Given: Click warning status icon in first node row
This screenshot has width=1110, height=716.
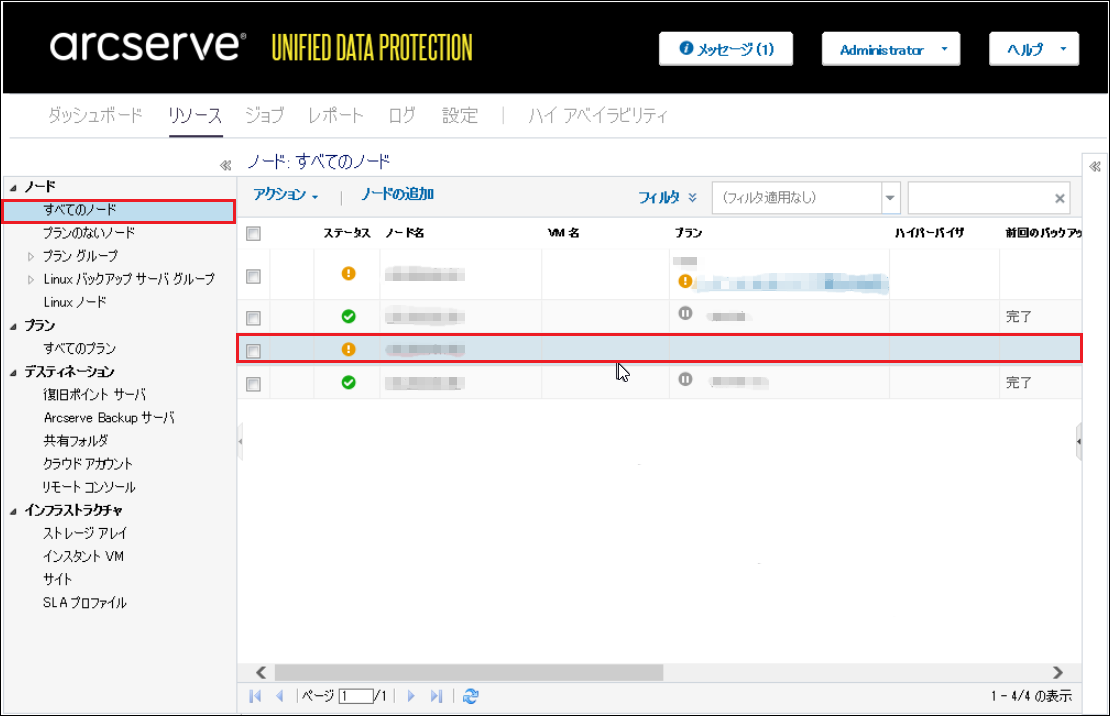Looking at the screenshot, I should point(348,273).
